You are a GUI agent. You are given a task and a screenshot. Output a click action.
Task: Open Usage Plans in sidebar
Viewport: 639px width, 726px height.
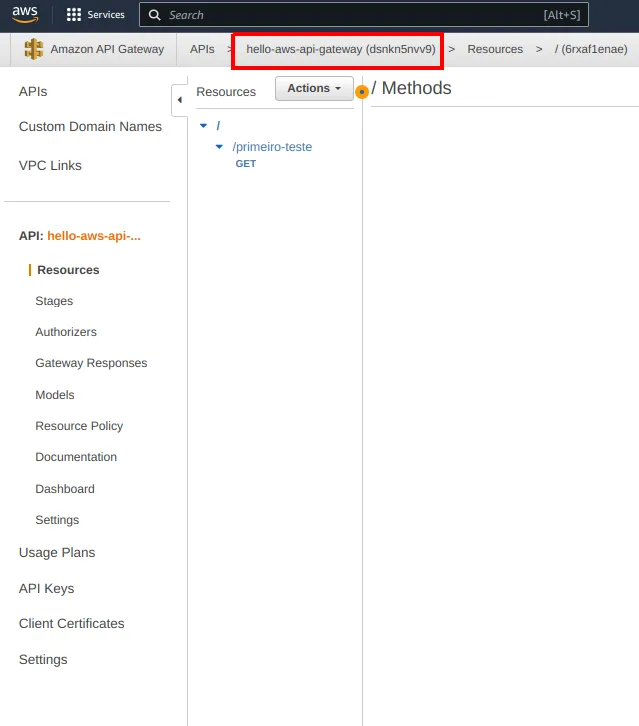[57, 552]
